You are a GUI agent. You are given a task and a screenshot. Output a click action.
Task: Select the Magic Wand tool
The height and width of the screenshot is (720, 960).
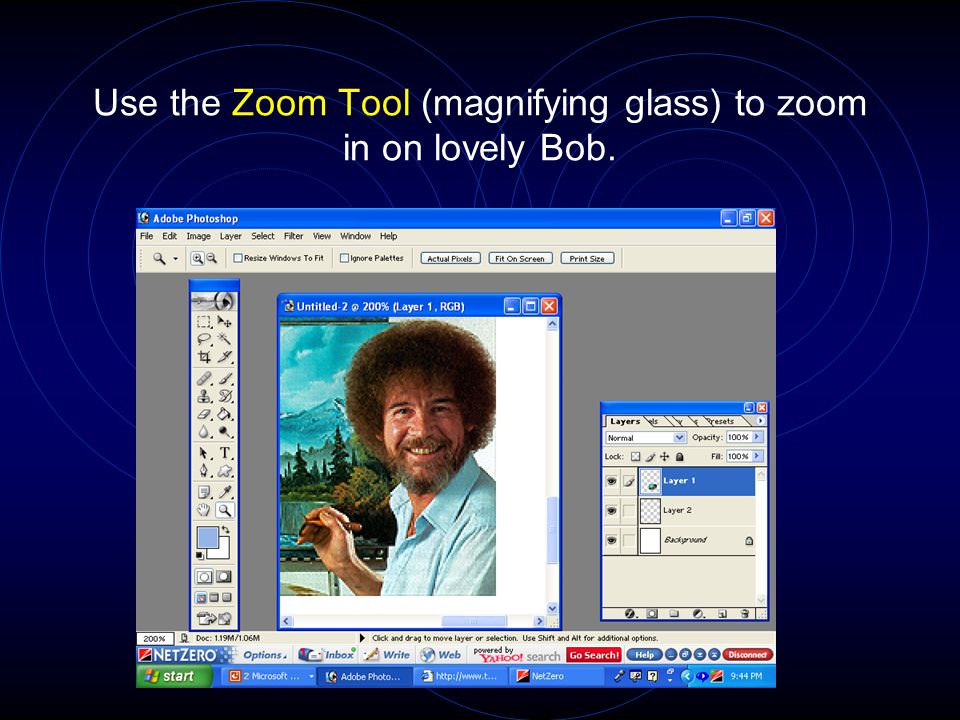(225, 339)
